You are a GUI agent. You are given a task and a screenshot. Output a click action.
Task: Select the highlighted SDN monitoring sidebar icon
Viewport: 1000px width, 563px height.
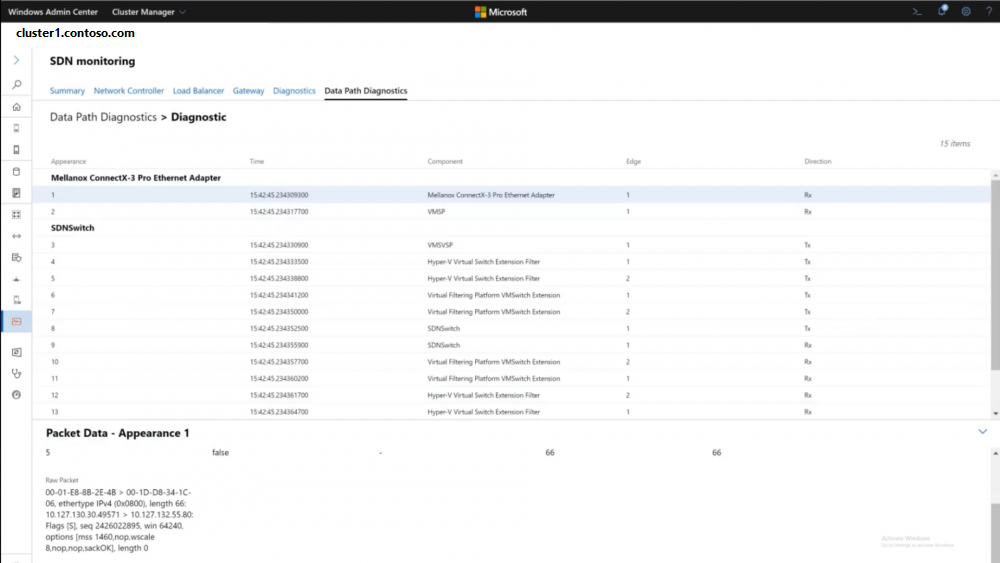[x=17, y=321]
